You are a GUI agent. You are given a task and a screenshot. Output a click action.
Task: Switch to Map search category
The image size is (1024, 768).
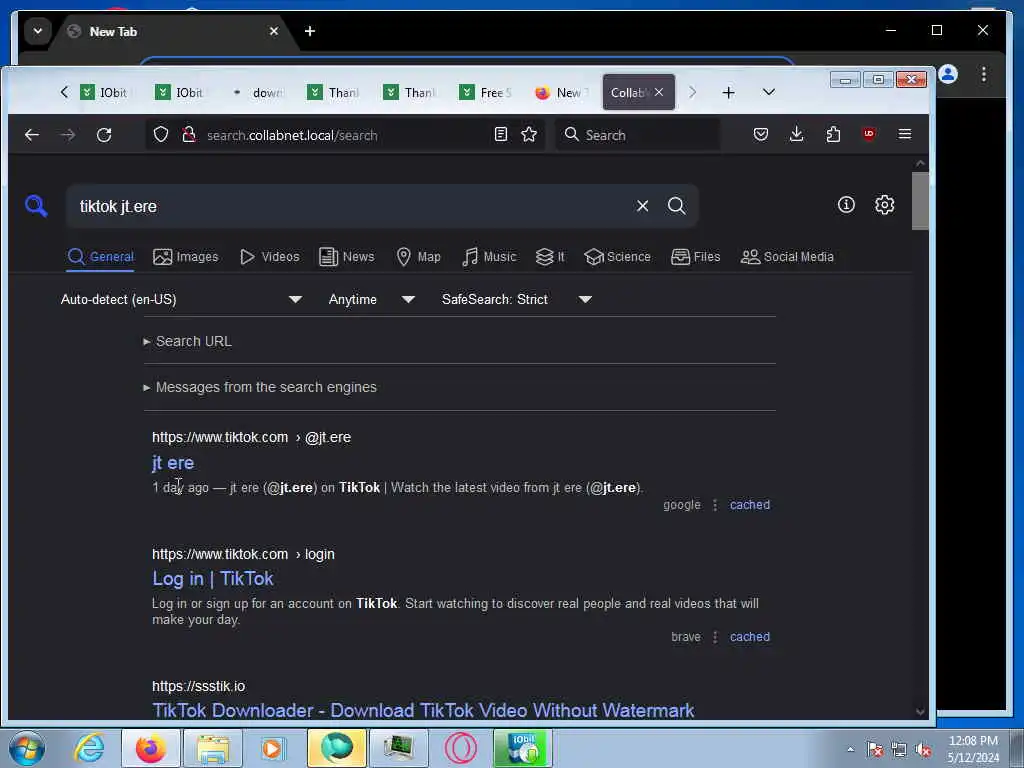(x=419, y=257)
